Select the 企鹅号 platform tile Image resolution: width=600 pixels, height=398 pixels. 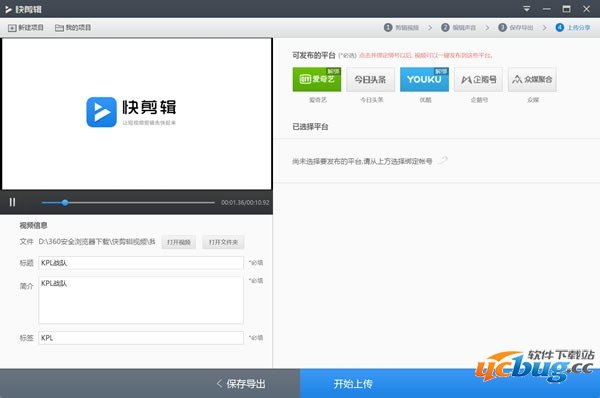pyautogui.click(x=478, y=80)
